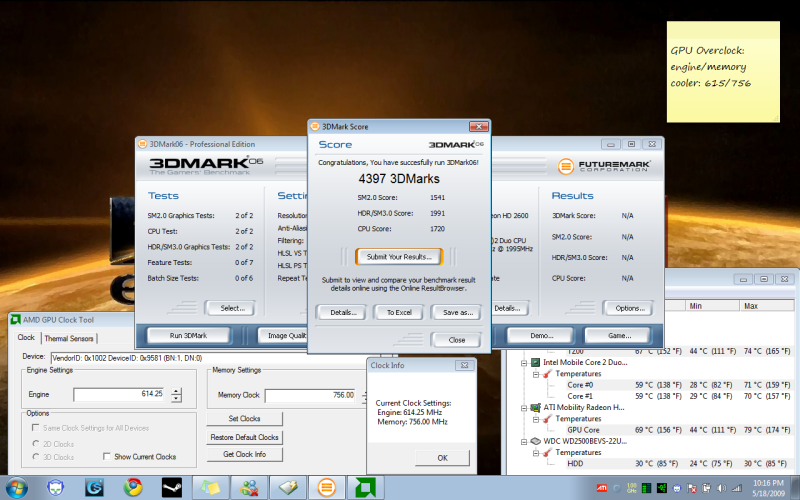Switch to the Clock tab
The width and height of the screenshot is (800, 500).
tap(26, 337)
